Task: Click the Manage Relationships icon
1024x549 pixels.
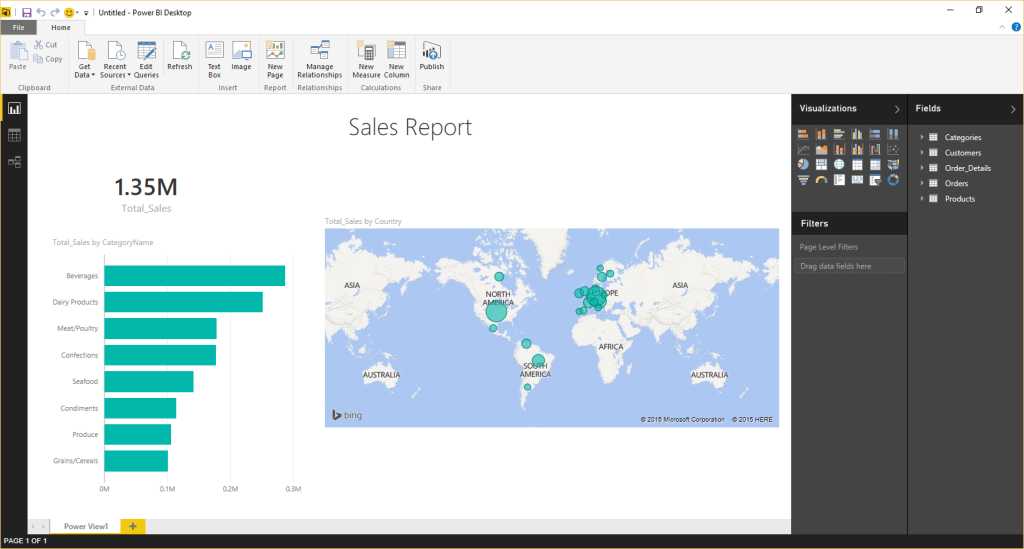Action: (319, 52)
